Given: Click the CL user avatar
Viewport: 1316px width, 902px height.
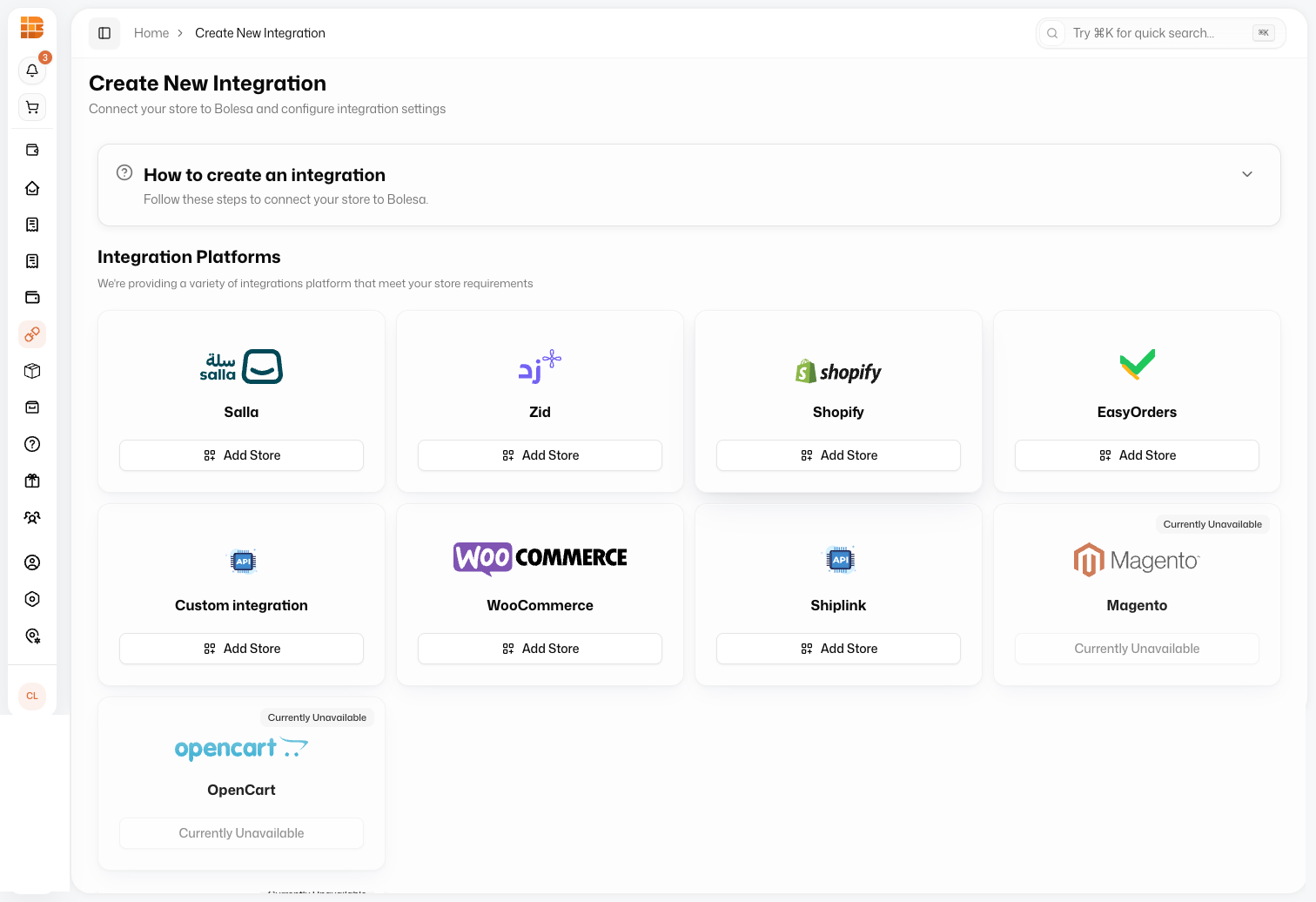Looking at the screenshot, I should point(32,696).
